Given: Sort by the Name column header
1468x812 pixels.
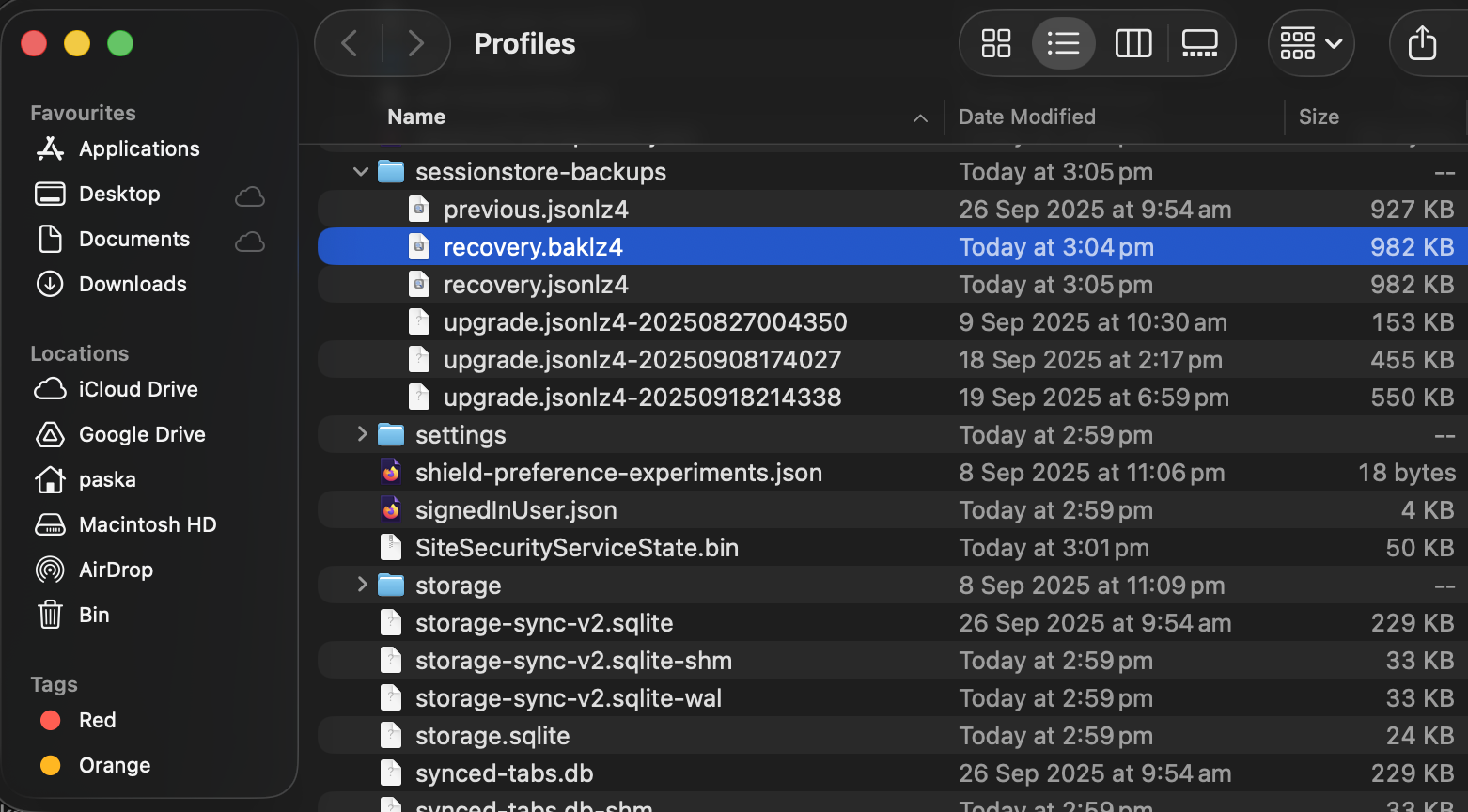Looking at the screenshot, I should 416,117.
